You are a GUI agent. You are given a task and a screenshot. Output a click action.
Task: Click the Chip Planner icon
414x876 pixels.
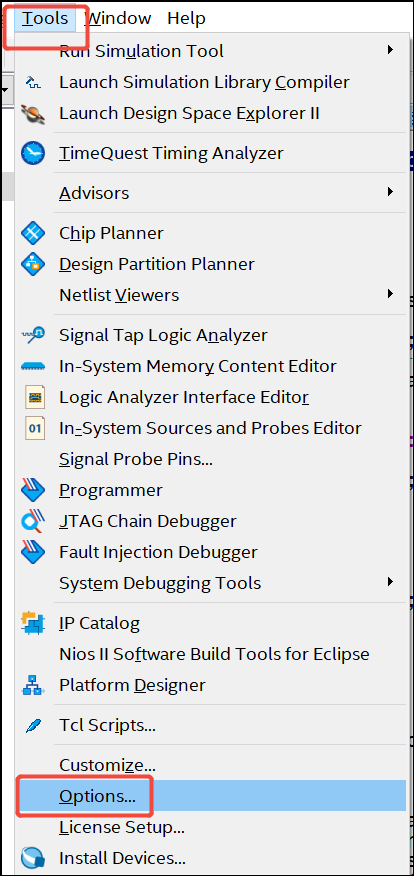pos(33,233)
